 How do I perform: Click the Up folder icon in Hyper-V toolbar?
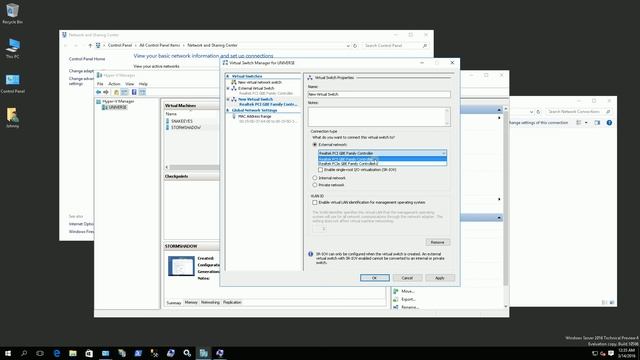tap(116, 92)
